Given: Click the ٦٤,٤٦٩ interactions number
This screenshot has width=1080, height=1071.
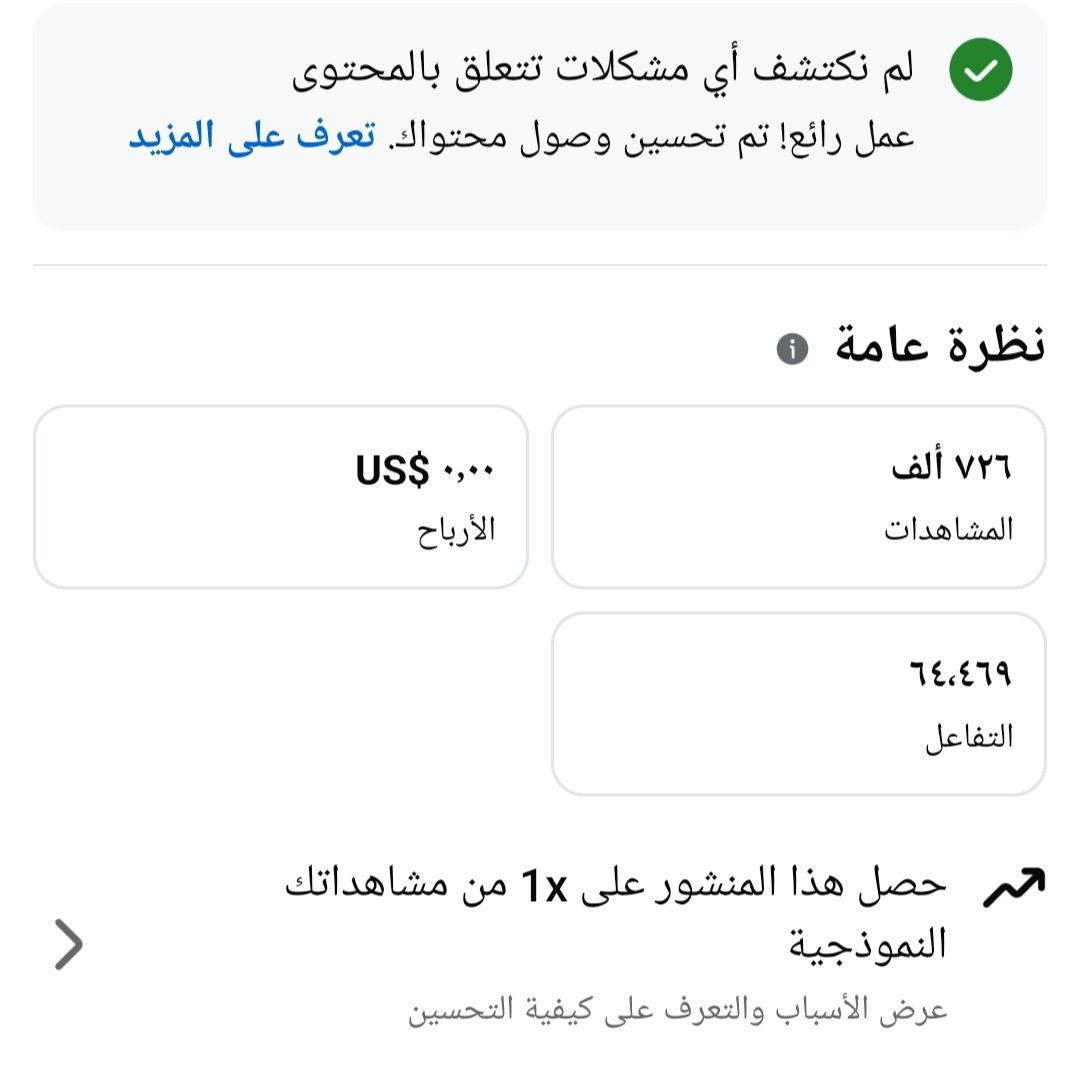Looking at the screenshot, I should 960,673.
